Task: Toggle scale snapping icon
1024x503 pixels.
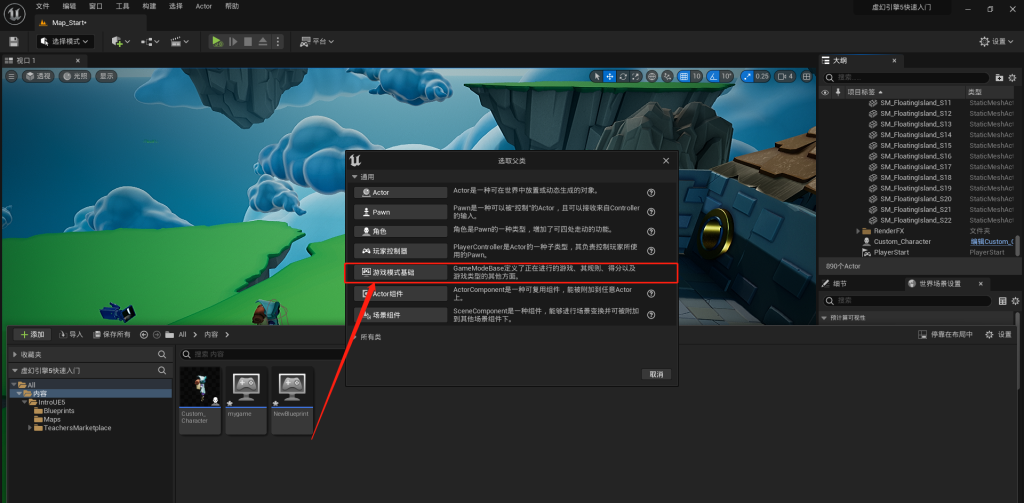Action: [x=747, y=76]
